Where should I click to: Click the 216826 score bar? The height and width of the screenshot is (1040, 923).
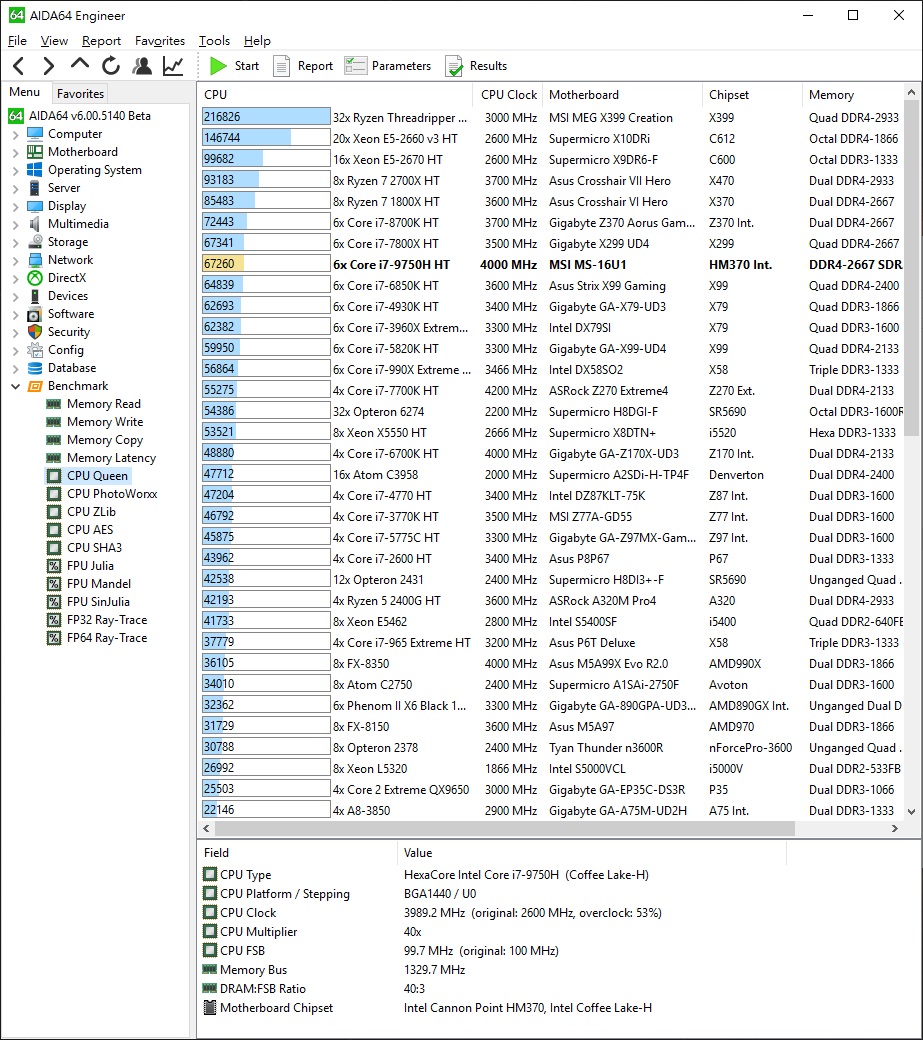(x=266, y=117)
